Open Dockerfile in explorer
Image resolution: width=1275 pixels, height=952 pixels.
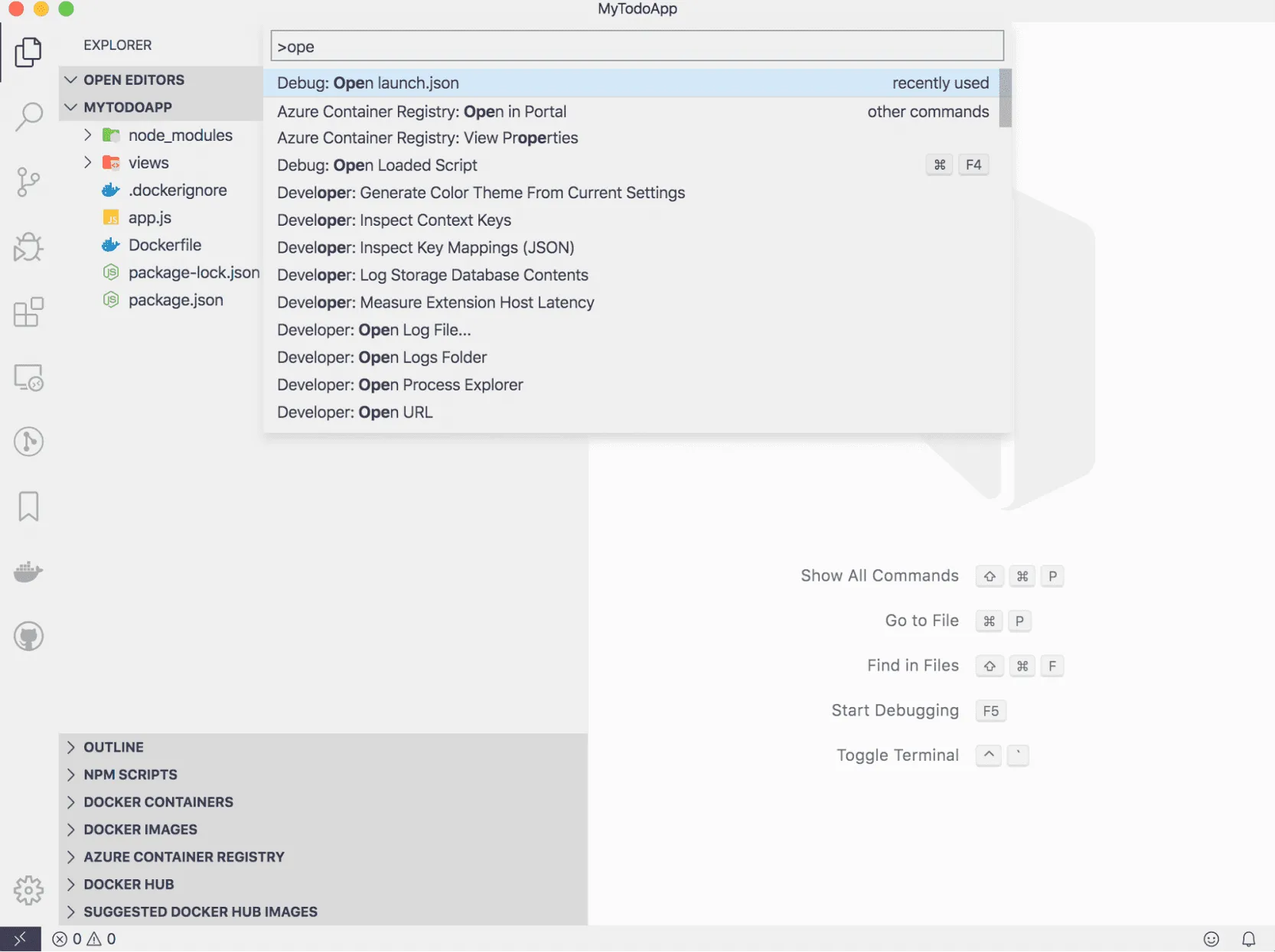165,245
